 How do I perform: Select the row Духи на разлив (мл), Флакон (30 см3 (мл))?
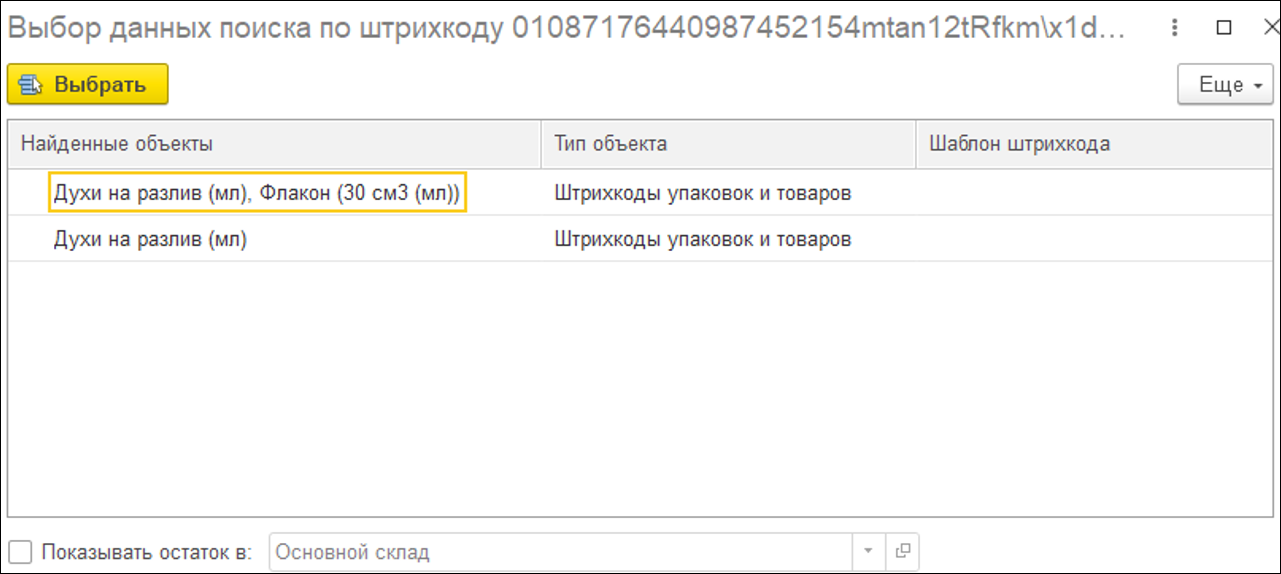(257, 193)
